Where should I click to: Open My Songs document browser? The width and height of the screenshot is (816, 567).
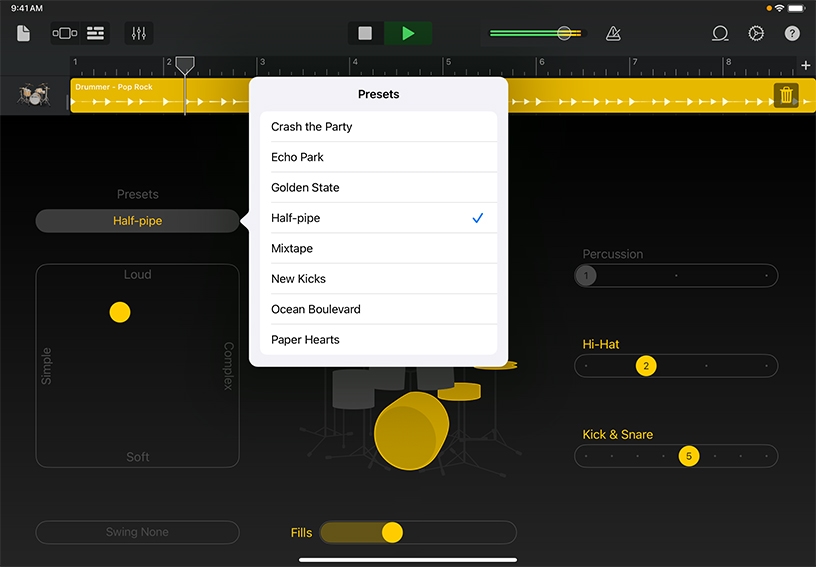tap(23, 34)
